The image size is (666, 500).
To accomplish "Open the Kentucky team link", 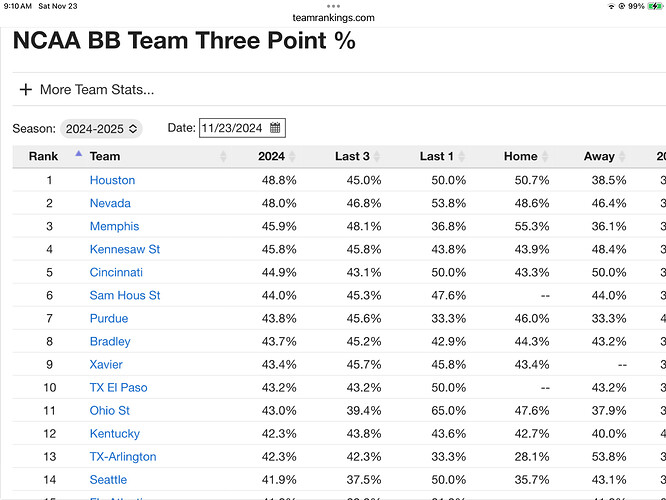I will tap(115, 434).
